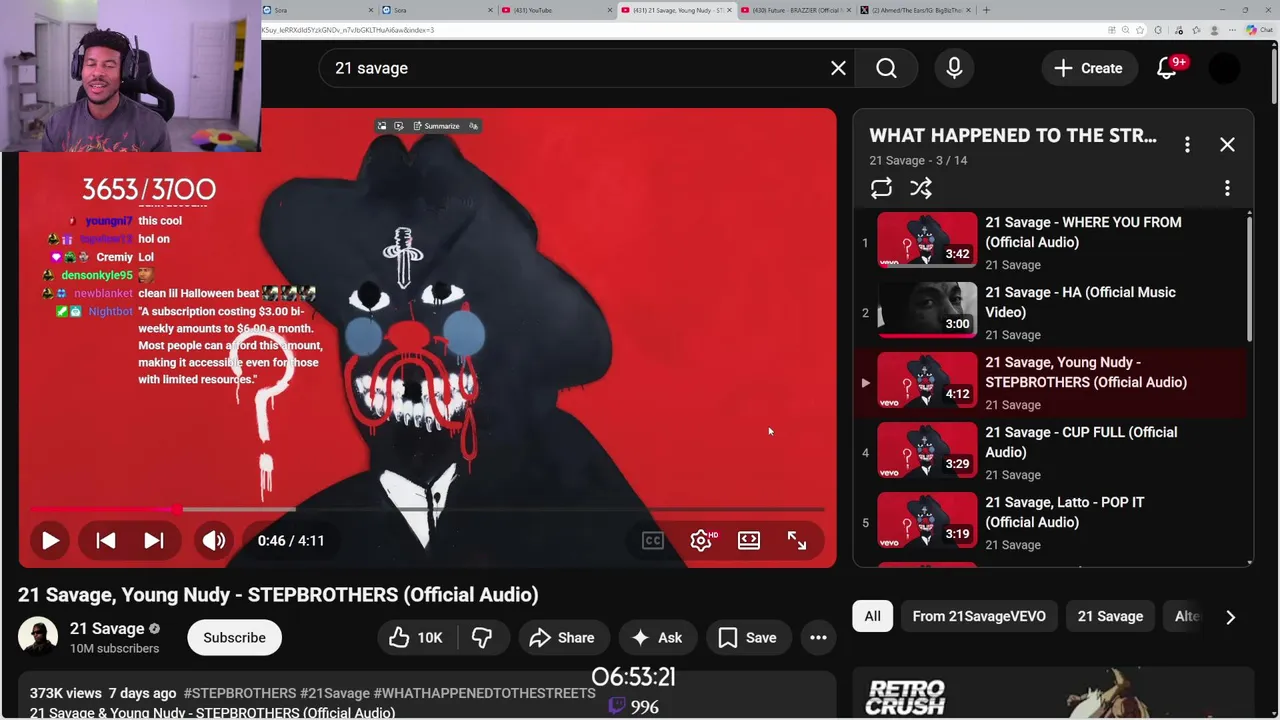Switch to the X Ahmed/The Ears tab
The height and width of the screenshot is (720, 1280).
[915, 10]
